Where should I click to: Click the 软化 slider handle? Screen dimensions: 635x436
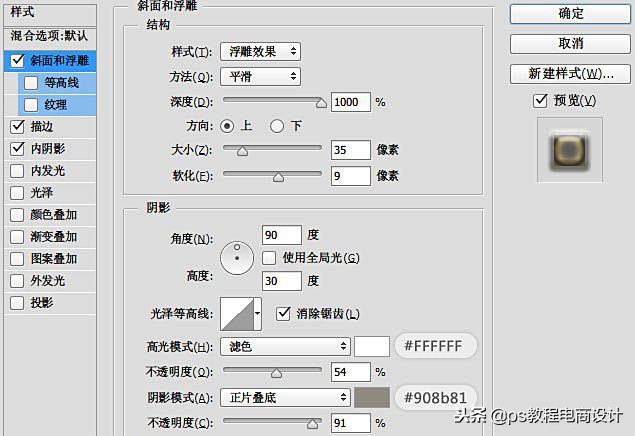(x=278, y=177)
